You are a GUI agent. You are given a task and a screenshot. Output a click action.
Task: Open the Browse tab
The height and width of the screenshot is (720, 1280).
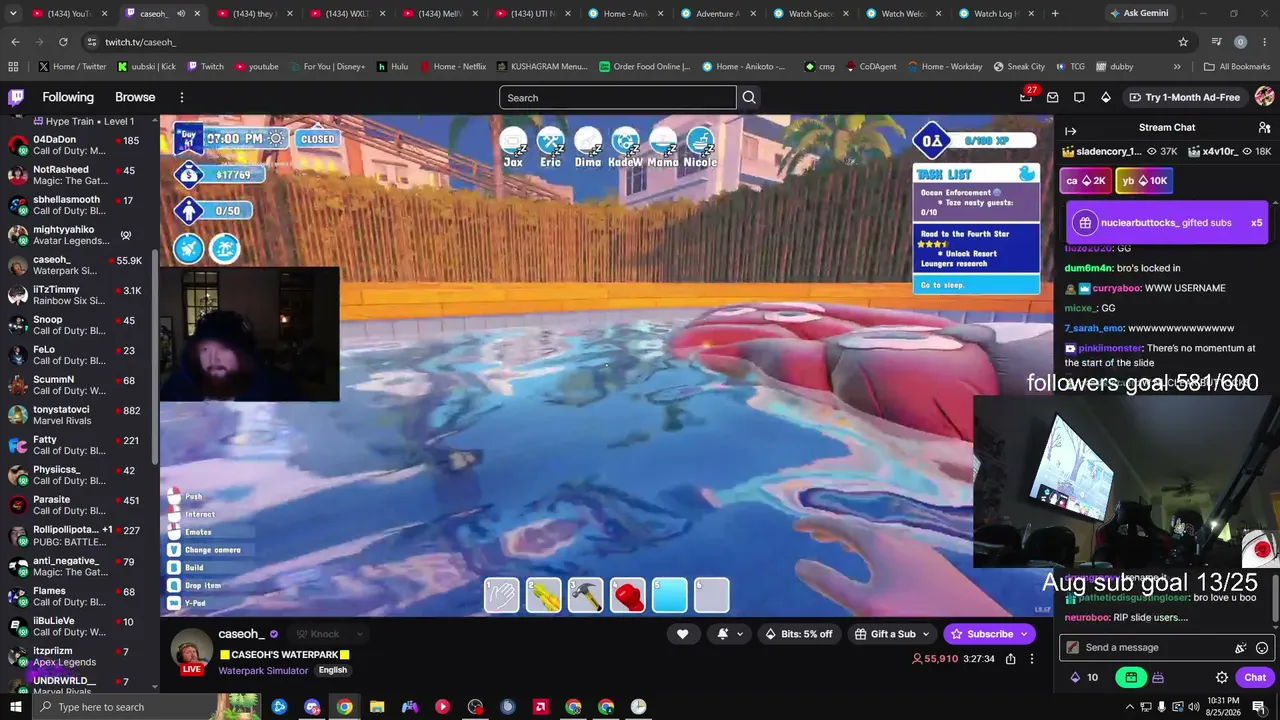pos(135,97)
